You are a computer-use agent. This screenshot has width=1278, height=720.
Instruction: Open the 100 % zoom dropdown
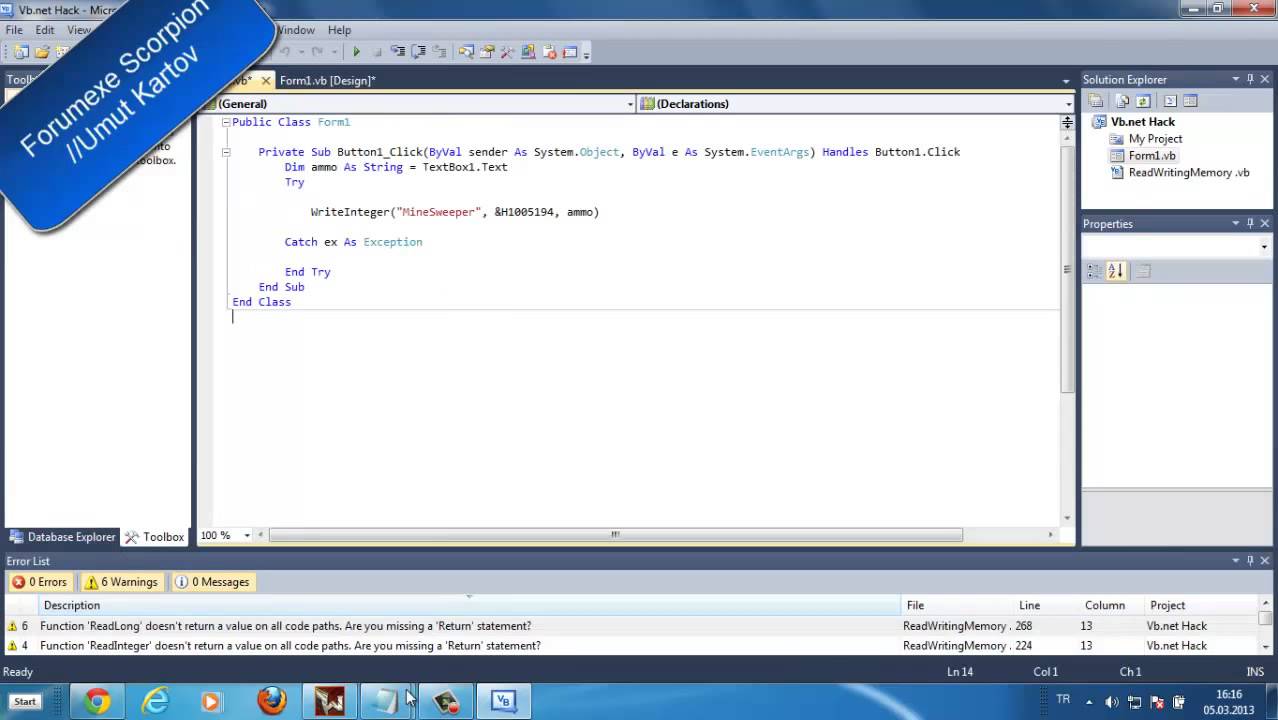point(247,536)
